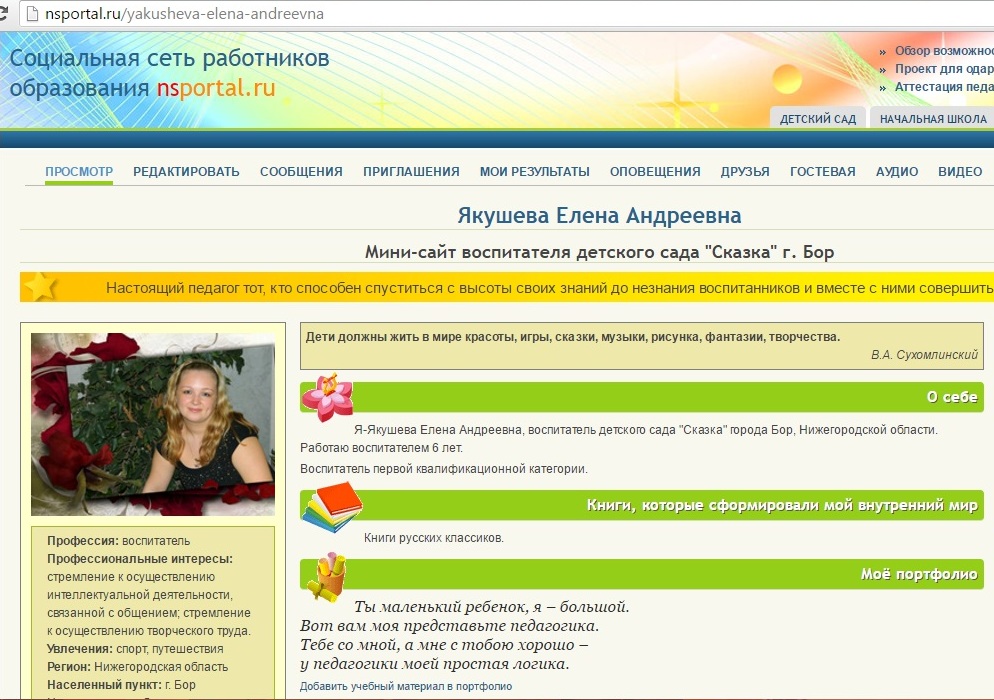Click the pink flower icon beside О себе

coord(327,398)
